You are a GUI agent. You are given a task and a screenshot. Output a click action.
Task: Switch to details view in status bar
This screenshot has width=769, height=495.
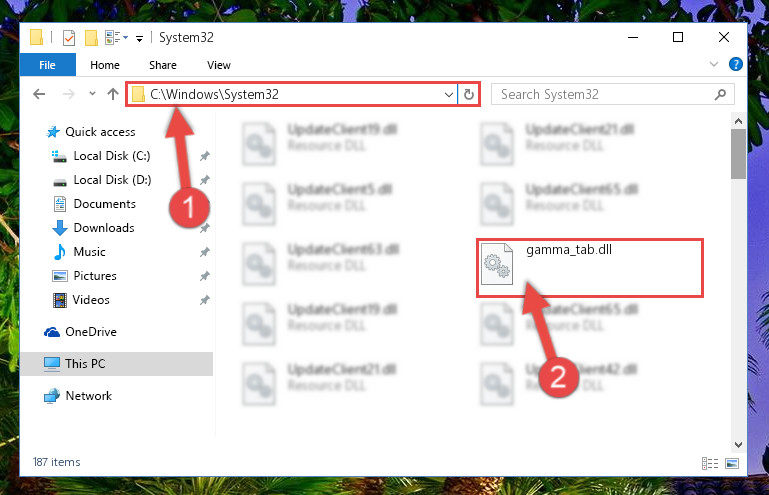coord(710,463)
